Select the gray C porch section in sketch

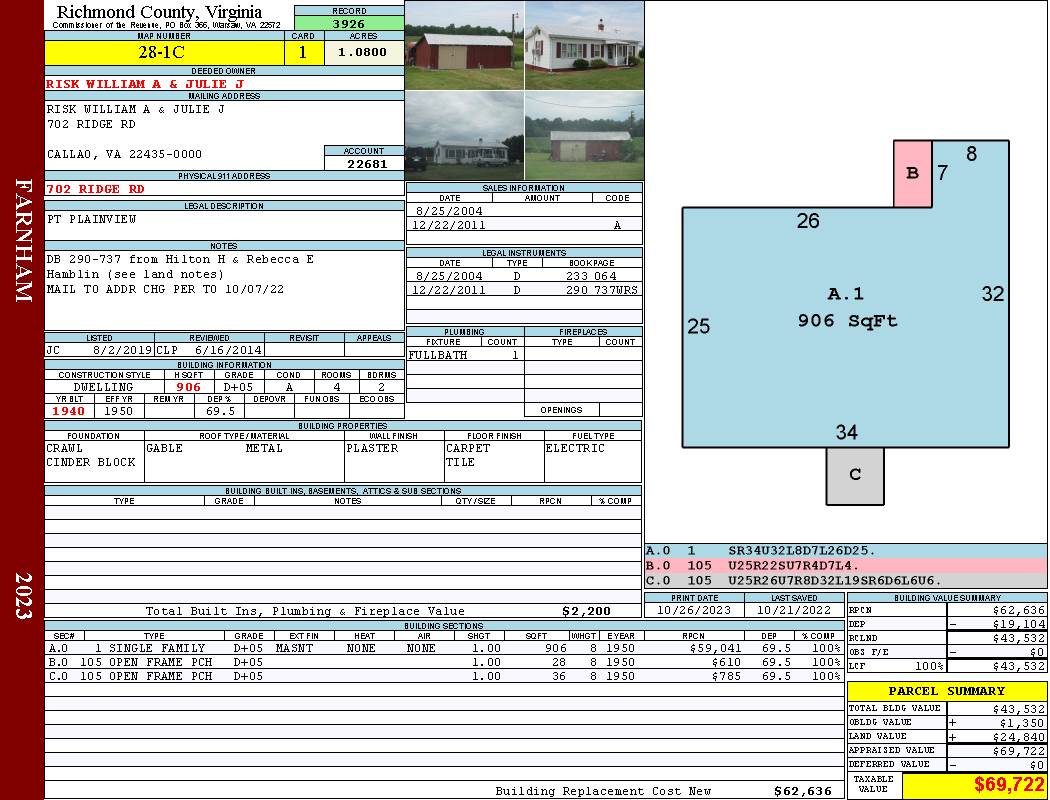tap(855, 475)
